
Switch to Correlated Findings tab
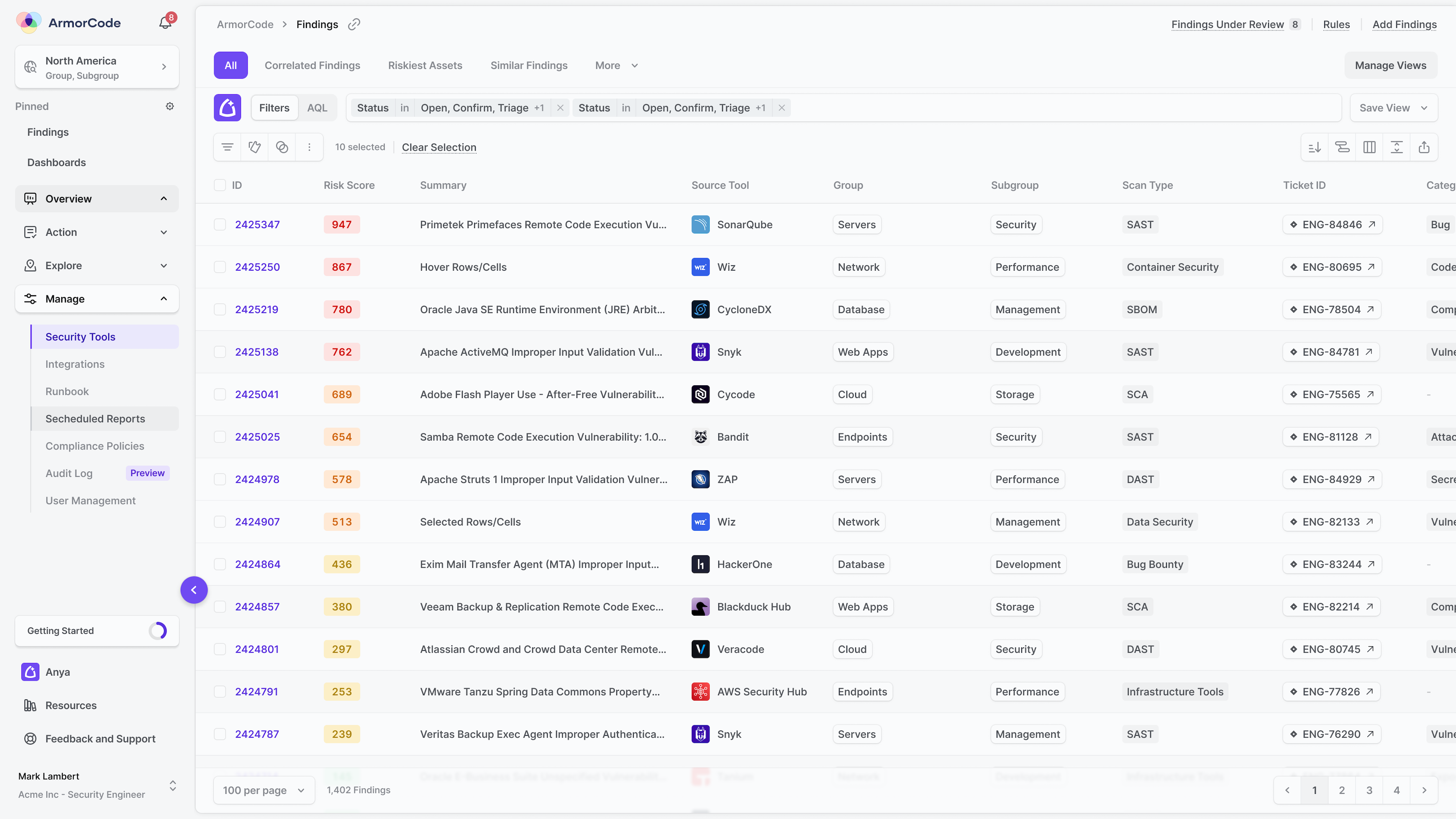coord(312,65)
